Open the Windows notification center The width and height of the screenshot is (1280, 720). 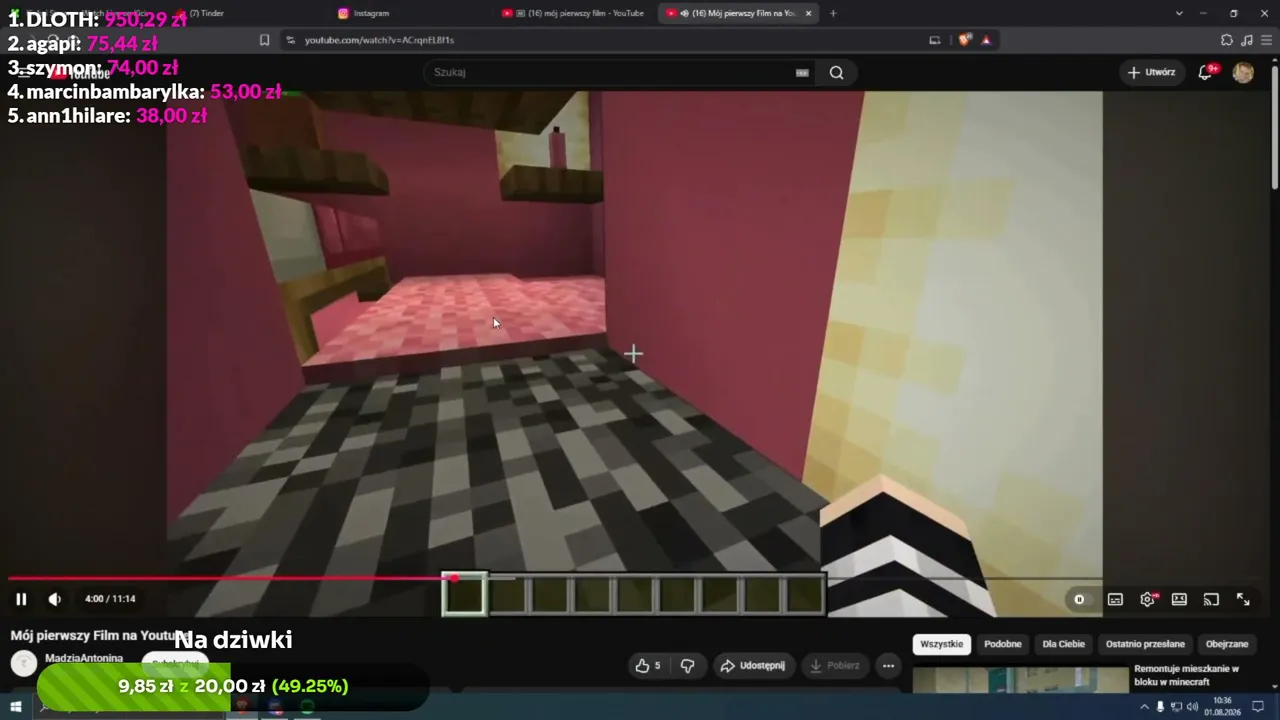click(1258, 707)
